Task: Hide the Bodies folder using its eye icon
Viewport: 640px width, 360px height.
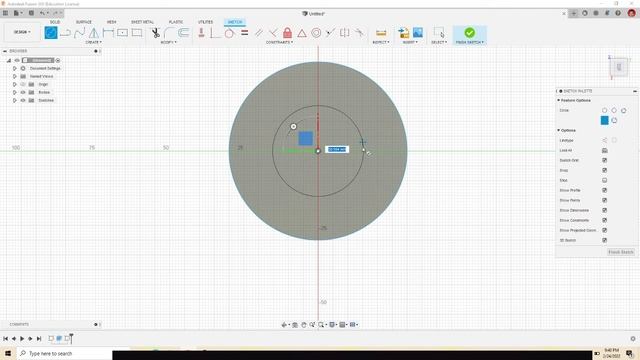Action: tap(23, 92)
